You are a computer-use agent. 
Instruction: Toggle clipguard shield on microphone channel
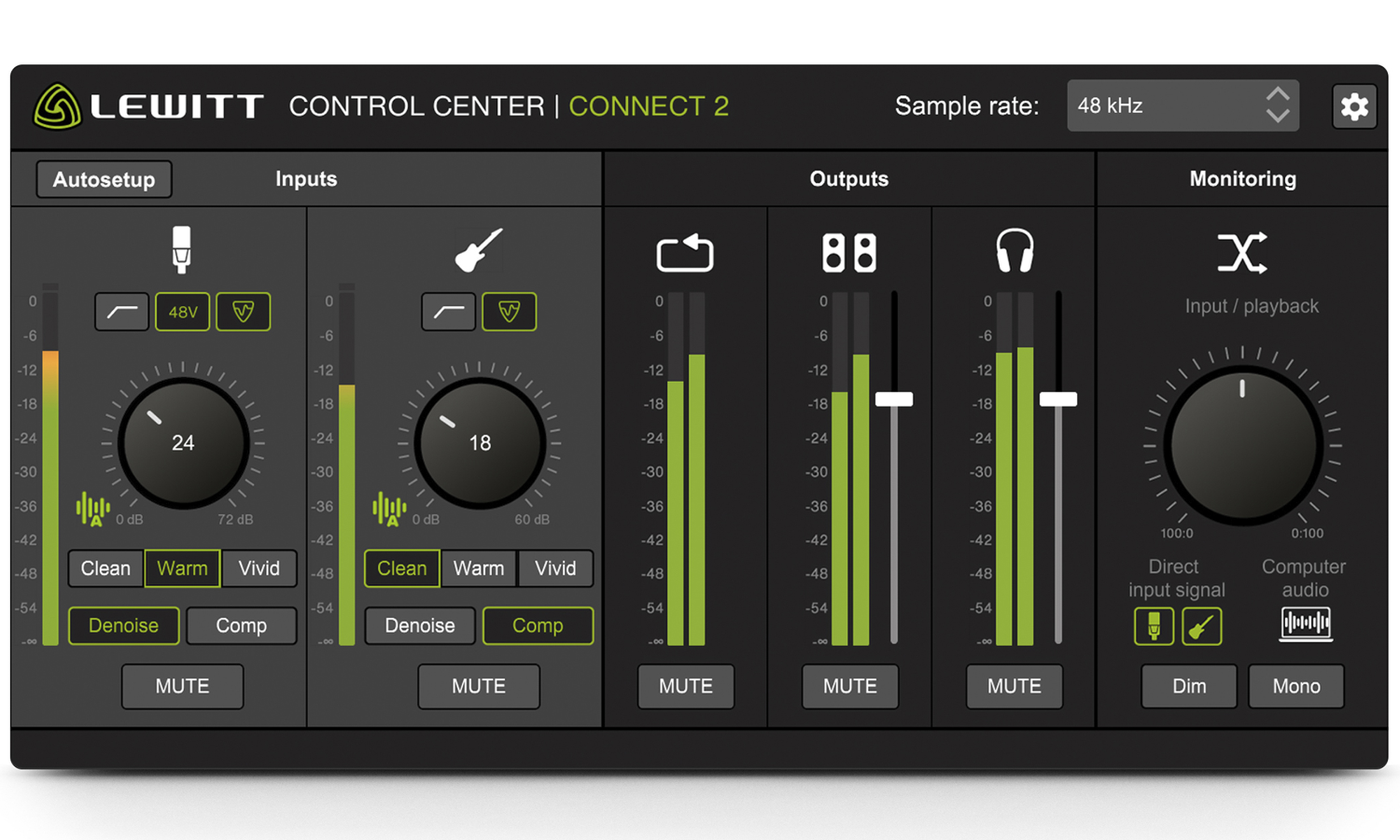[x=244, y=312]
